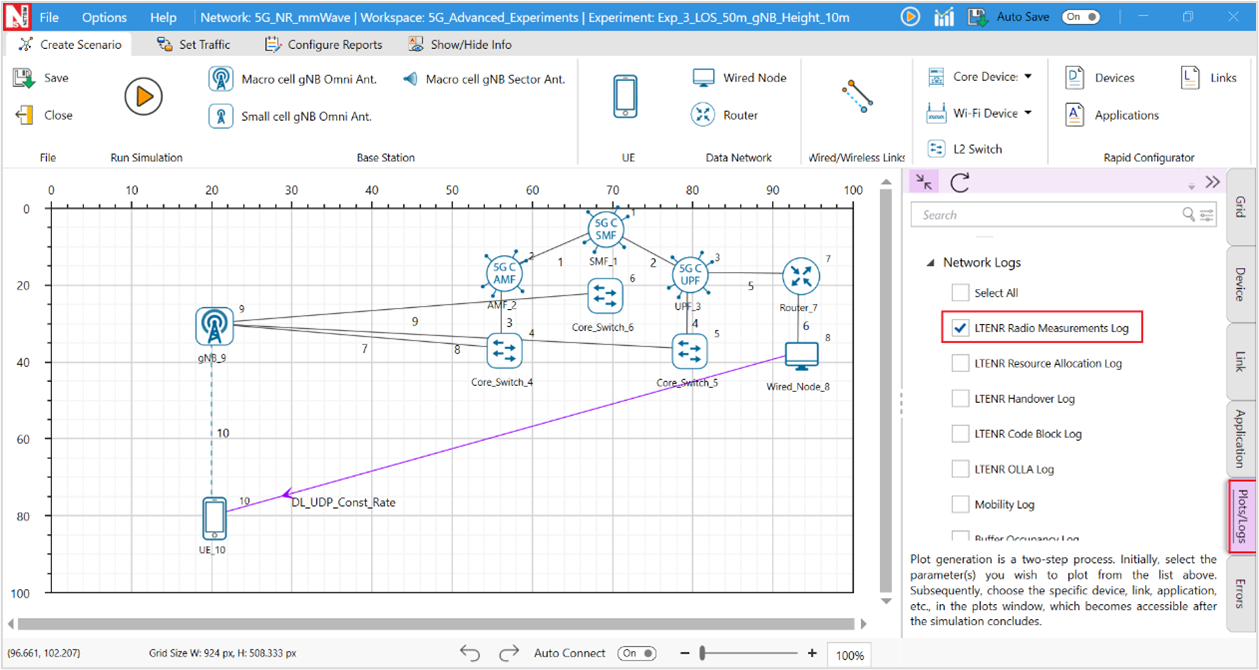
Task: Open the Options menu
Action: tap(104, 17)
